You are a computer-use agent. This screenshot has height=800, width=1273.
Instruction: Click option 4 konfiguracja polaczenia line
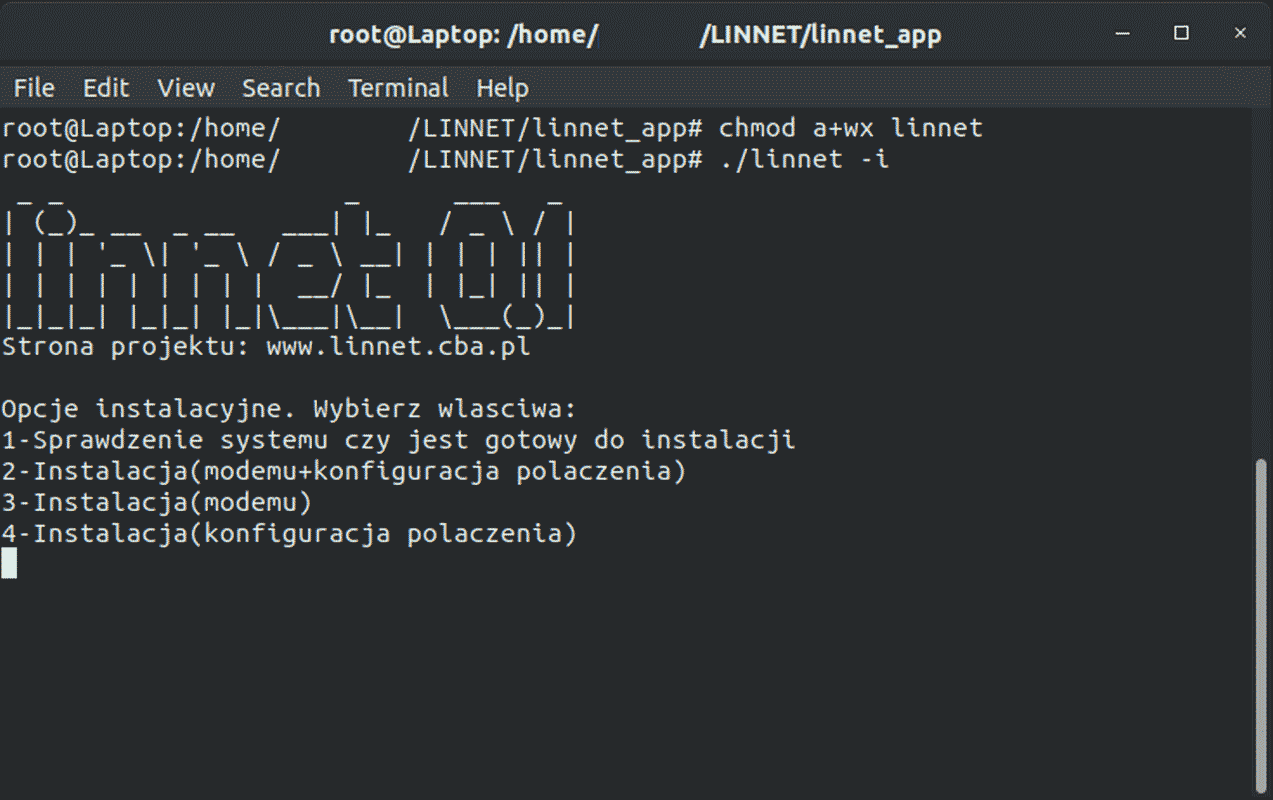tap(289, 533)
